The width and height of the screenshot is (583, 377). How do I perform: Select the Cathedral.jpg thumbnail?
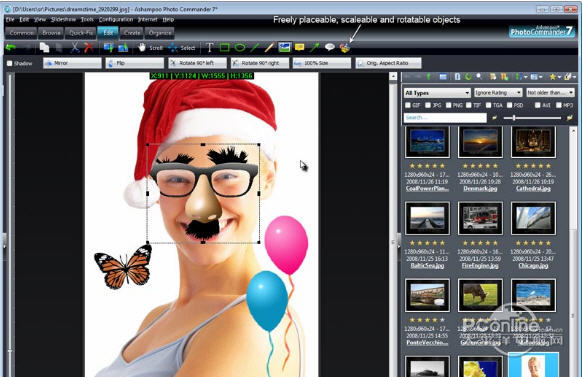(x=533, y=142)
